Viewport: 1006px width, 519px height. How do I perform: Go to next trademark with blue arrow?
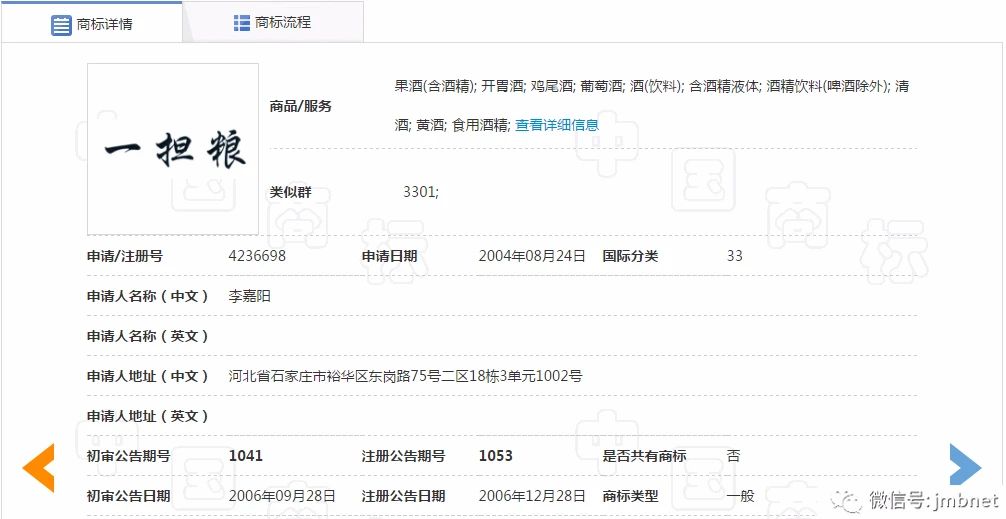coord(966,464)
